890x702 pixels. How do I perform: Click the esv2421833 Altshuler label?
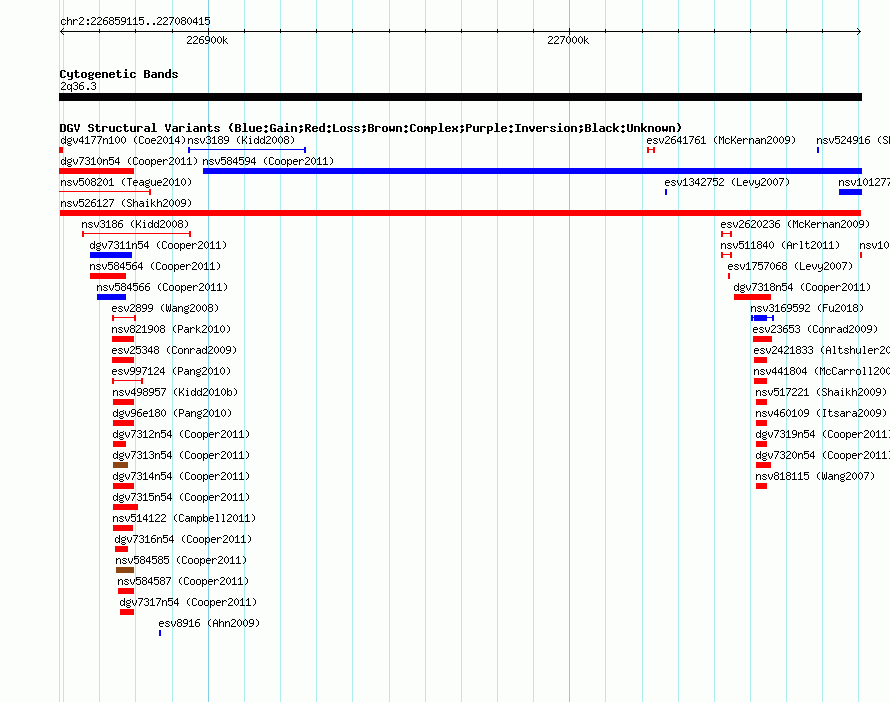click(x=821, y=350)
